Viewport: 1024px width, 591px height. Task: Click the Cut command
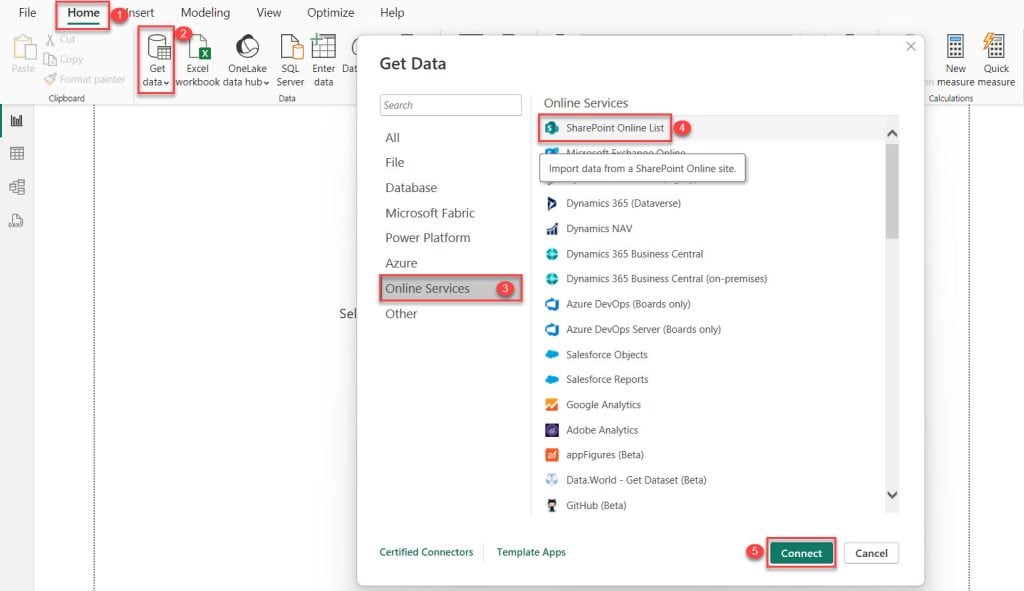coord(60,39)
